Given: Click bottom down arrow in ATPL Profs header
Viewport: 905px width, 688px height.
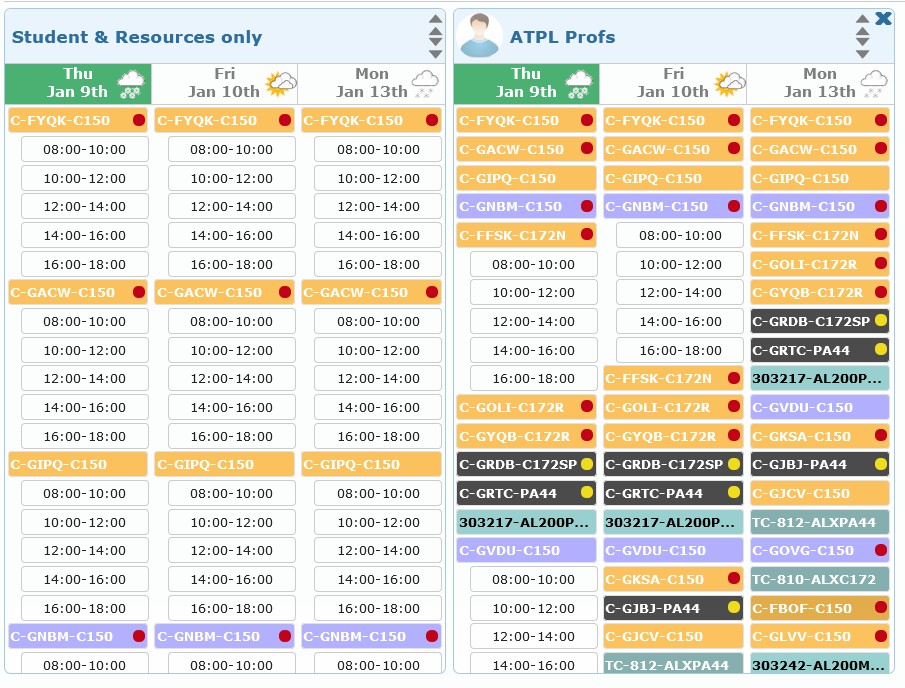Looking at the screenshot, I should (x=863, y=54).
